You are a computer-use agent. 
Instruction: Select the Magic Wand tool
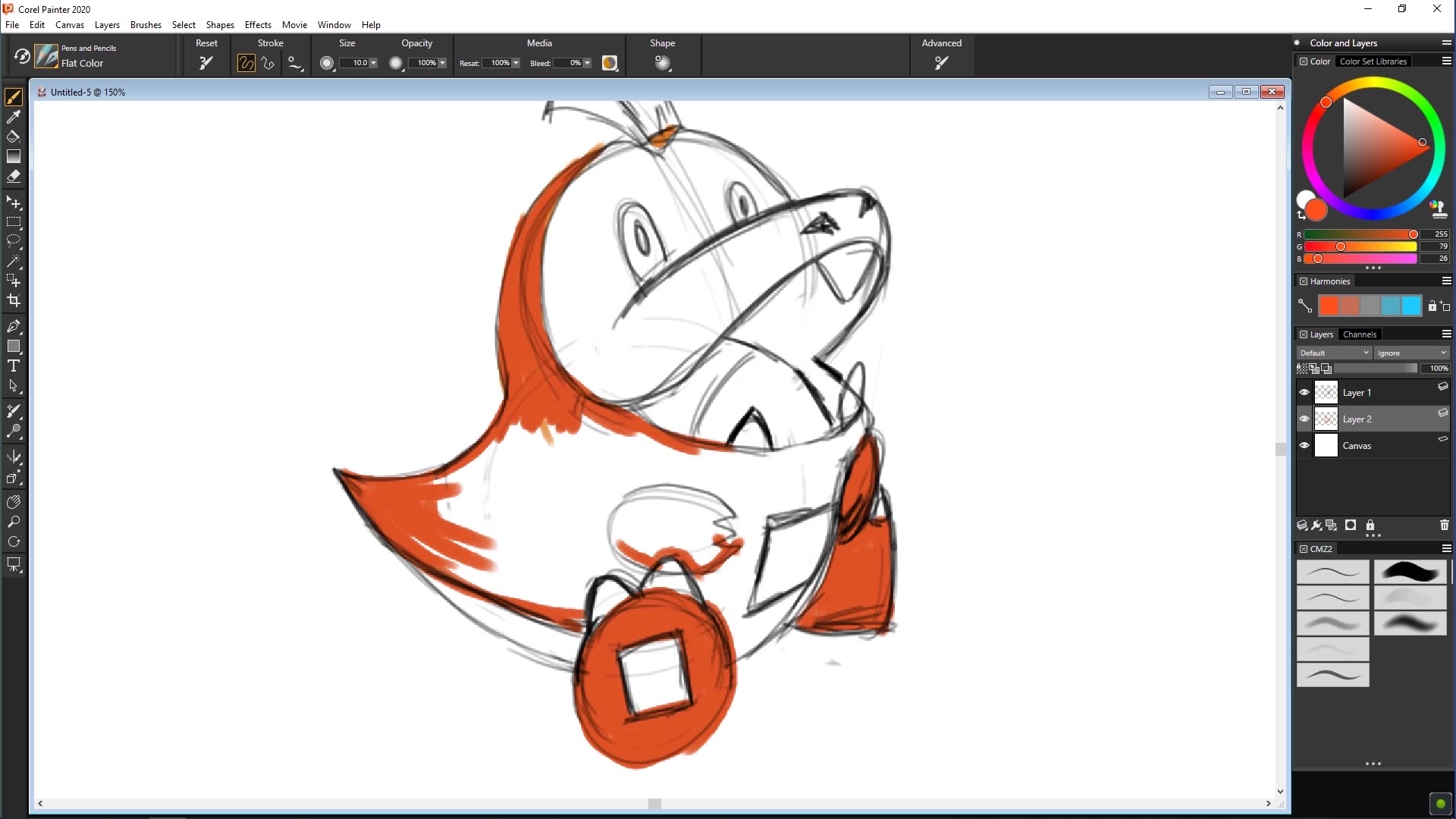pos(14,262)
